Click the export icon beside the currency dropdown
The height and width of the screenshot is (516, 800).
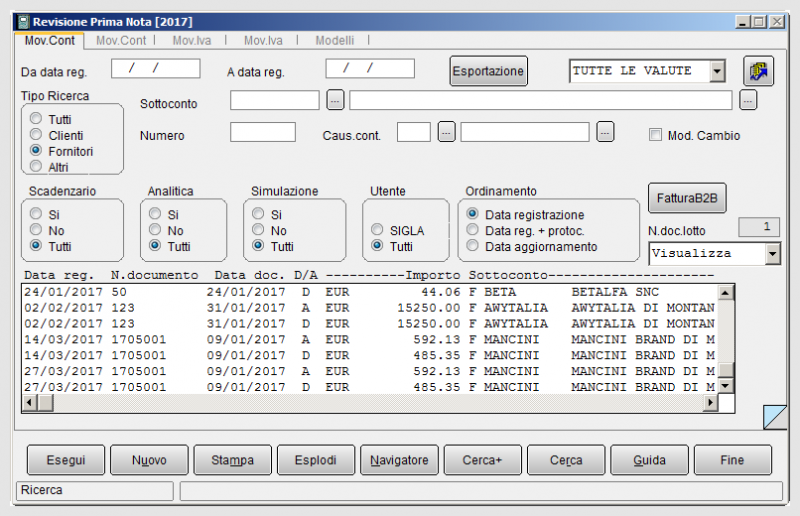pyautogui.click(x=758, y=71)
